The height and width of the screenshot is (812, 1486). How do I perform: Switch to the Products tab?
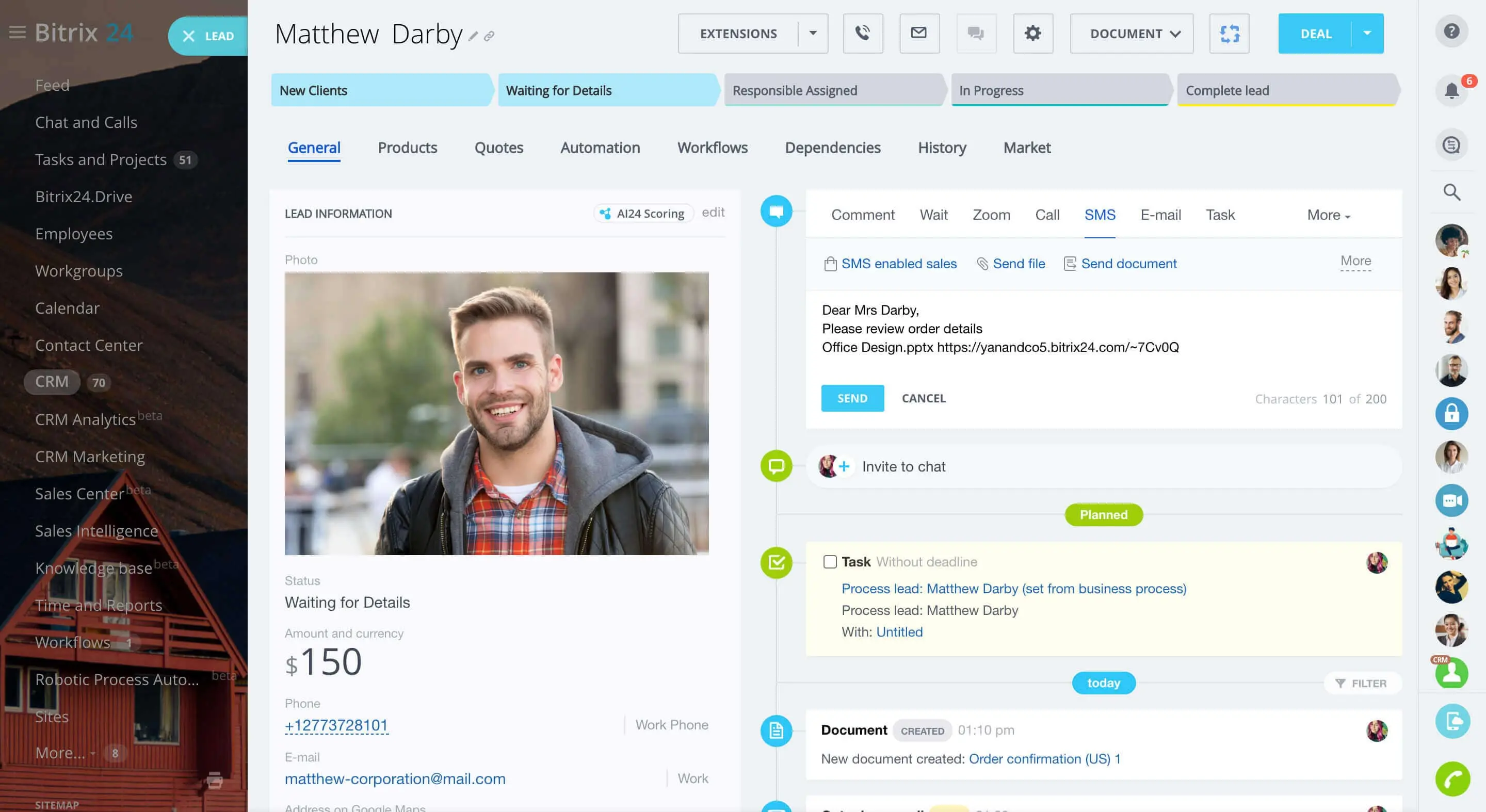pos(407,148)
